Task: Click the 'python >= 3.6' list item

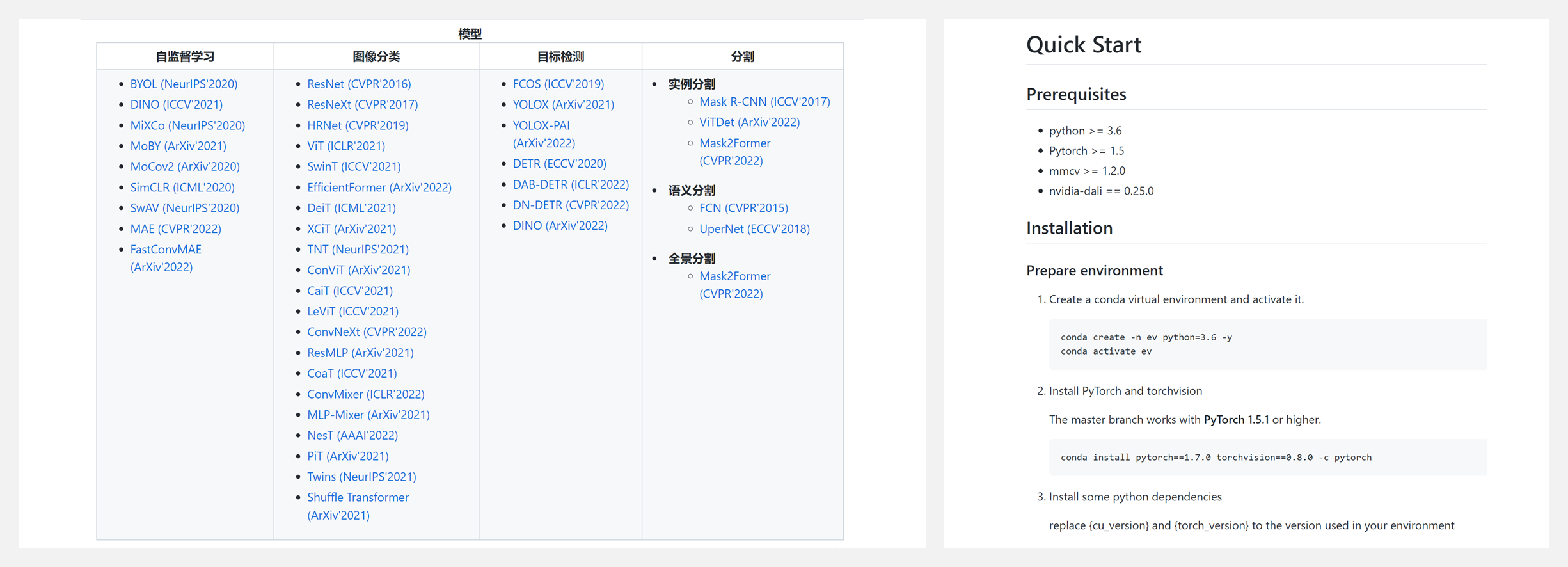Action: click(1085, 131)
